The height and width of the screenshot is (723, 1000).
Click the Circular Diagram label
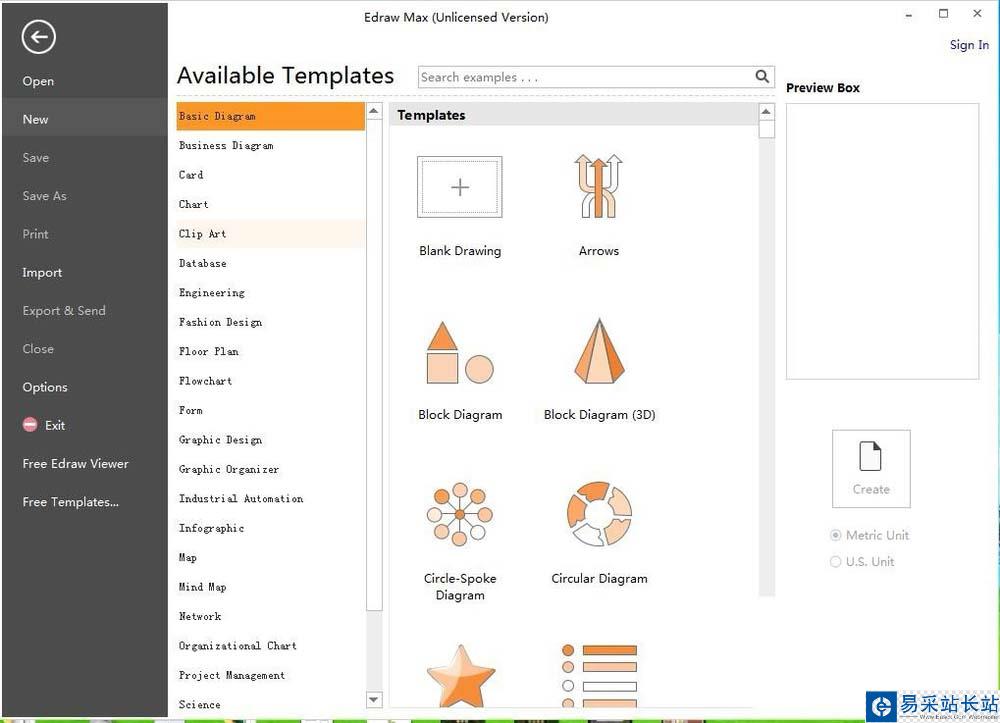pyautogui.click(x=599, y=578)
